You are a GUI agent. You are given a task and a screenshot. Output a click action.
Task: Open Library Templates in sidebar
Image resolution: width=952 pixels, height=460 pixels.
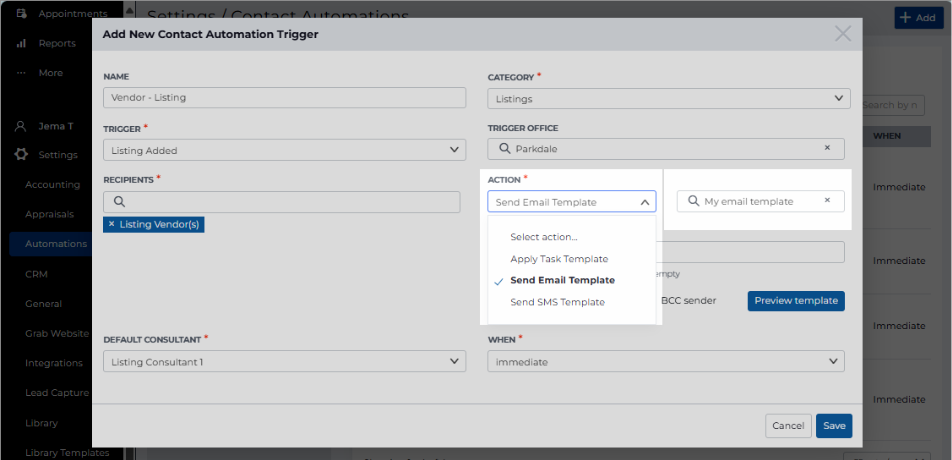[x=67, y=453]
